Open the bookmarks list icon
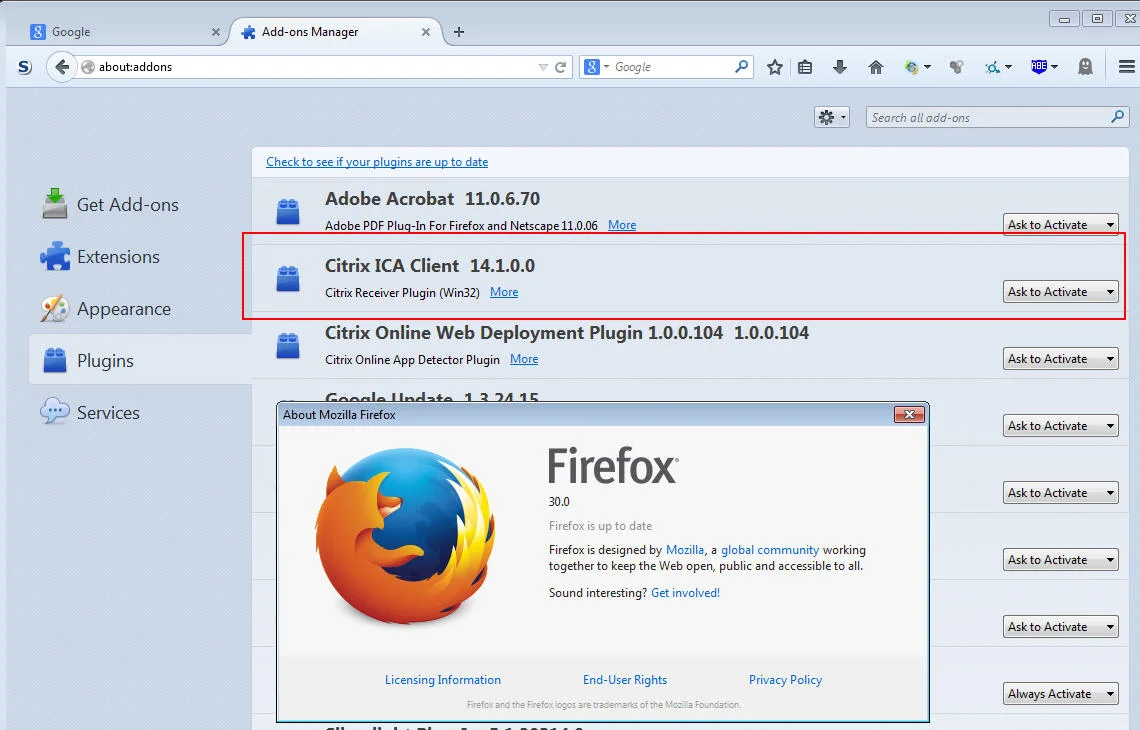 [x=805, y=67]
